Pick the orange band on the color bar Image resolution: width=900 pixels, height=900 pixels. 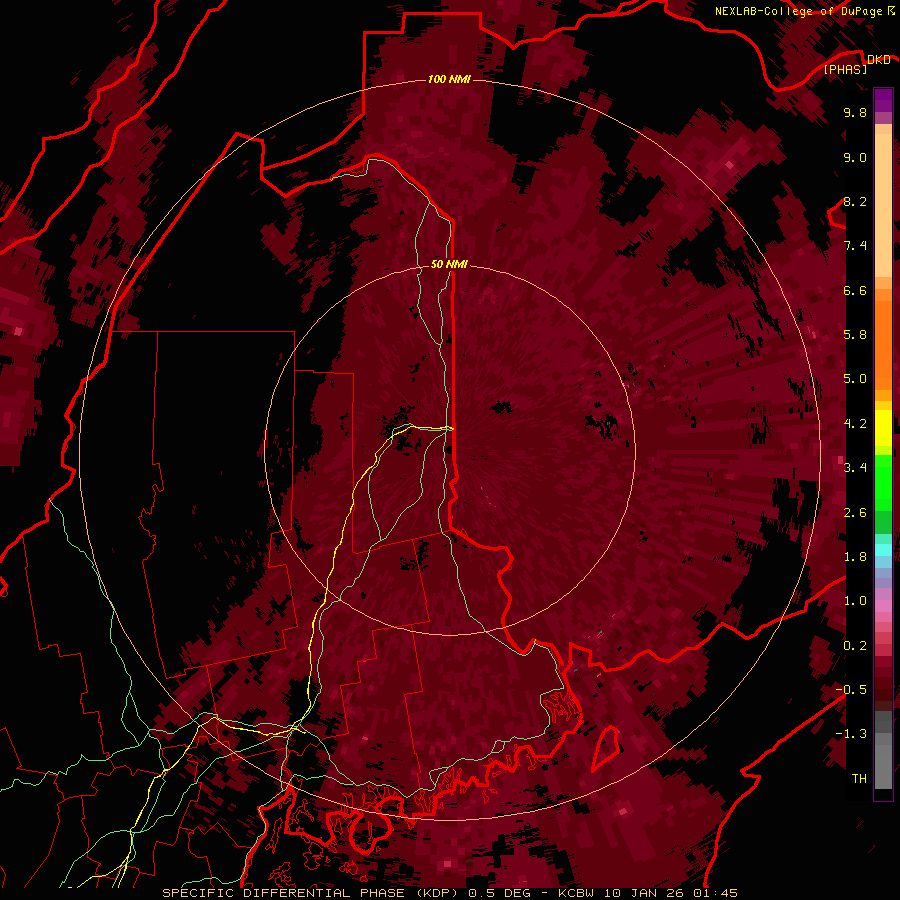(x=883, y=344)
